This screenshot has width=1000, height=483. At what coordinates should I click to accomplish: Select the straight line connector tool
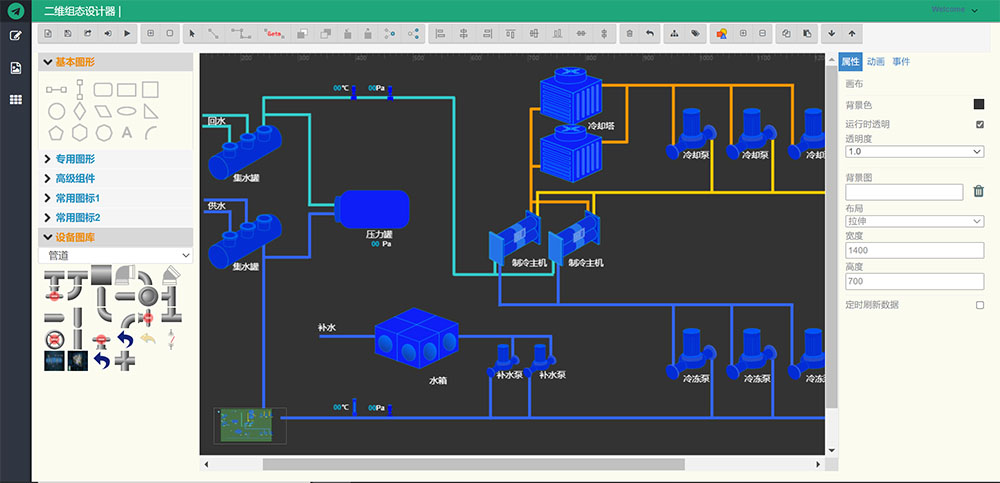tap(214, 33)
